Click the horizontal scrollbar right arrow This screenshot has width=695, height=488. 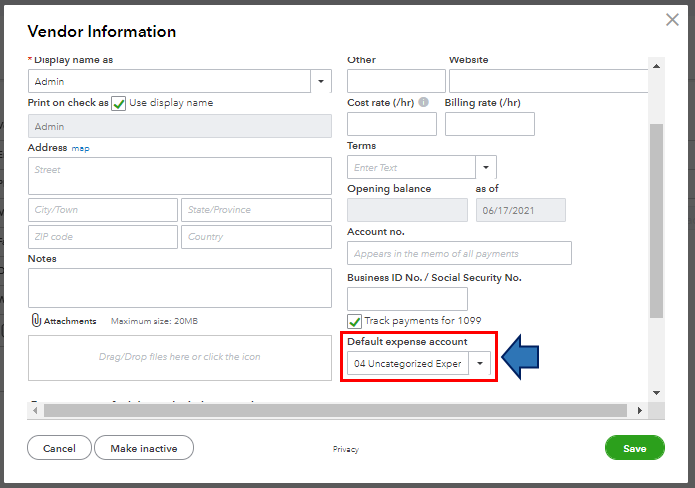click(639, 410)
